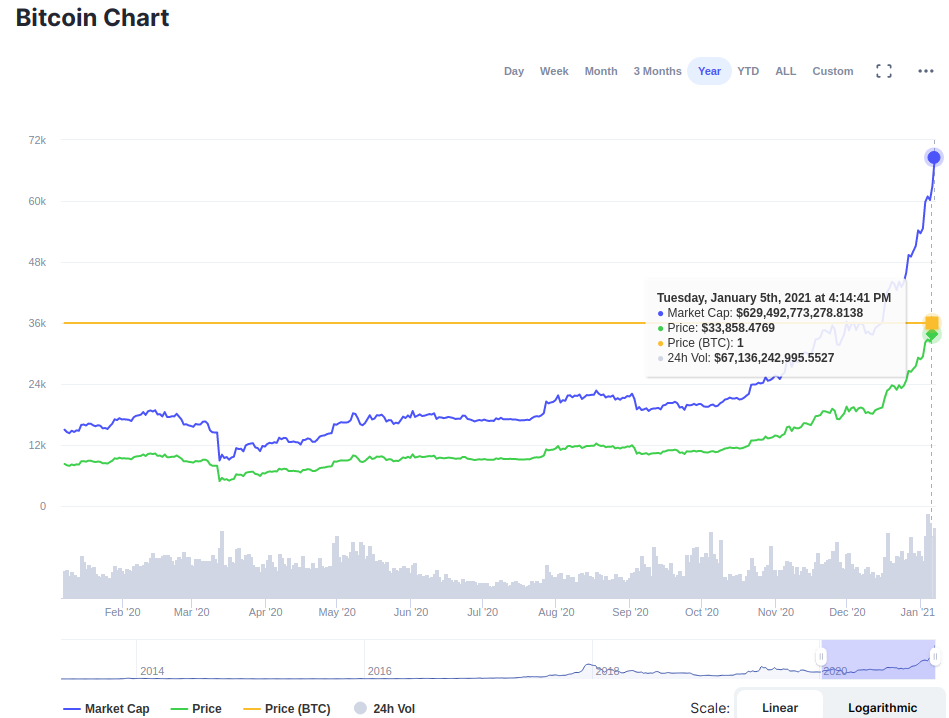Viewport: 949px width, 718px height.
Task: Toggle green Price series in legend
Action: [196, 708]
